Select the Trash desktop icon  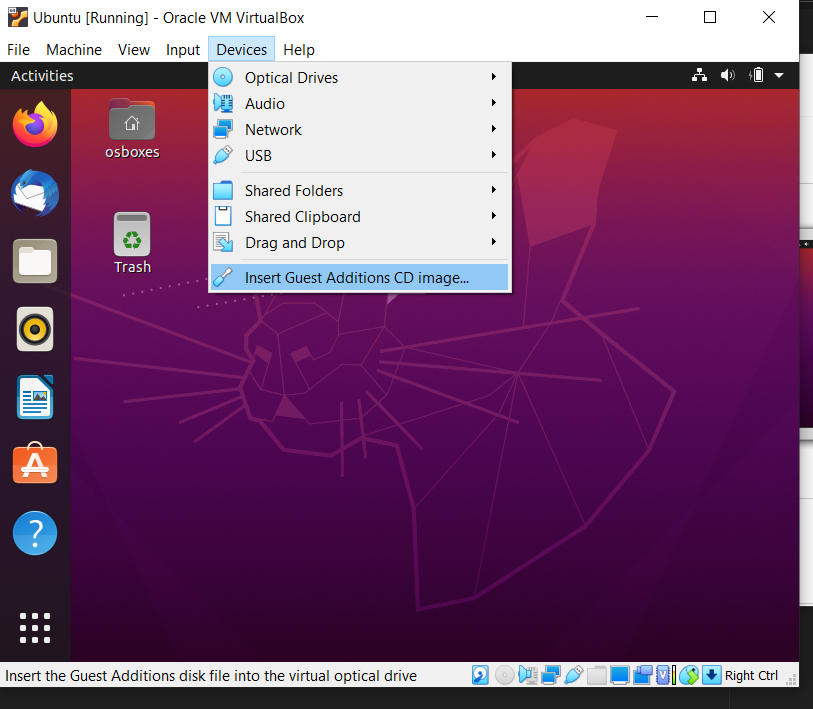click(132, 243)
